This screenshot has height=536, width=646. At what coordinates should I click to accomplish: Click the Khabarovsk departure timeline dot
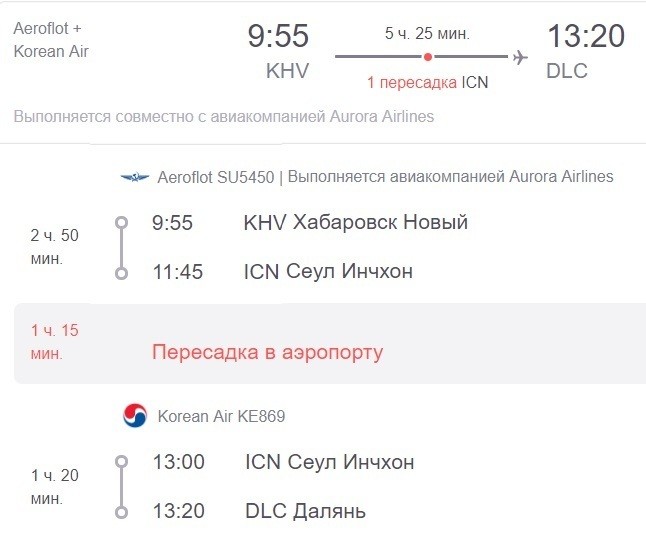click(x=122, y=222)
